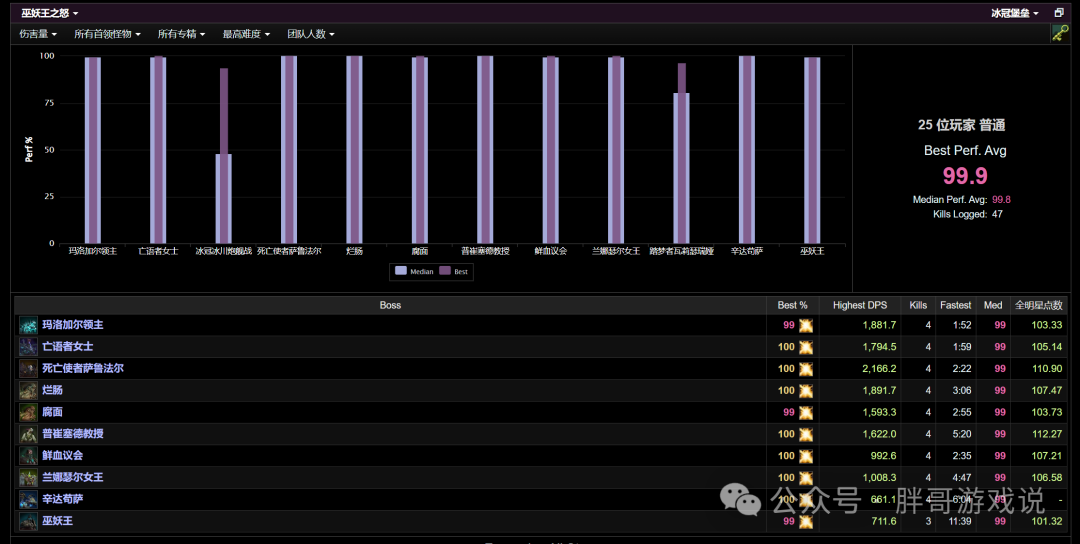Viewport: 1080px width, 544px height.
Task: Click the star badge in 鲜血议会 row
Action: tap(806, 456)
